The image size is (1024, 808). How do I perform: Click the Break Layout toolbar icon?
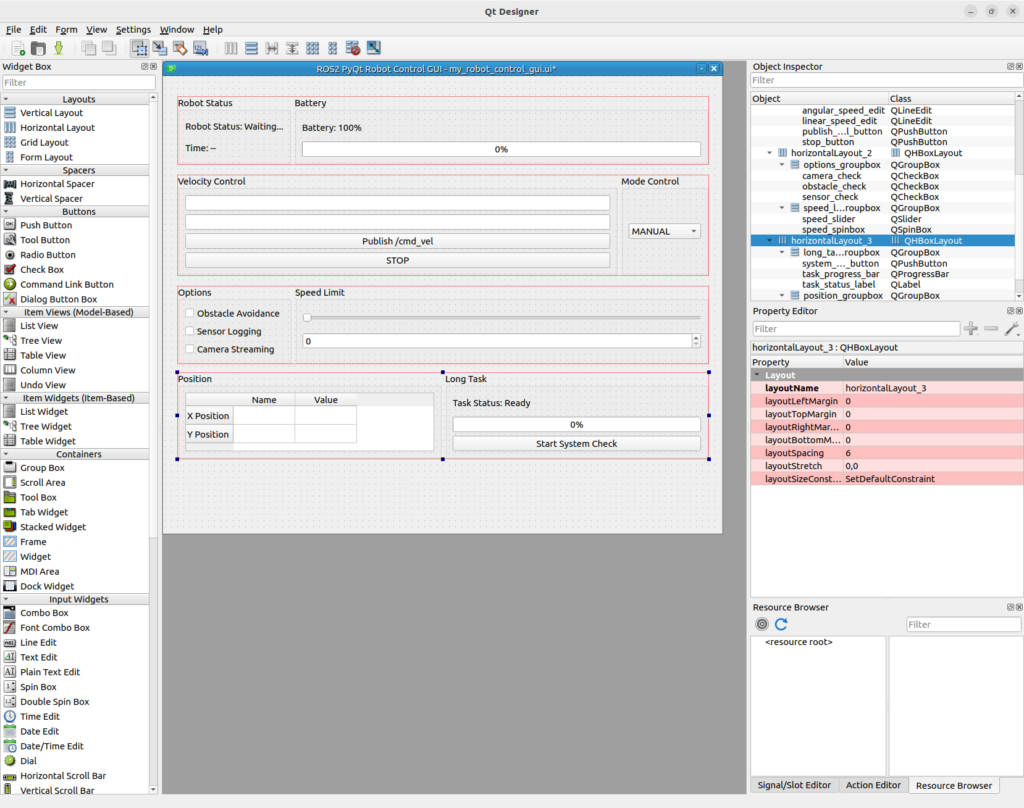tap(353, 48)
